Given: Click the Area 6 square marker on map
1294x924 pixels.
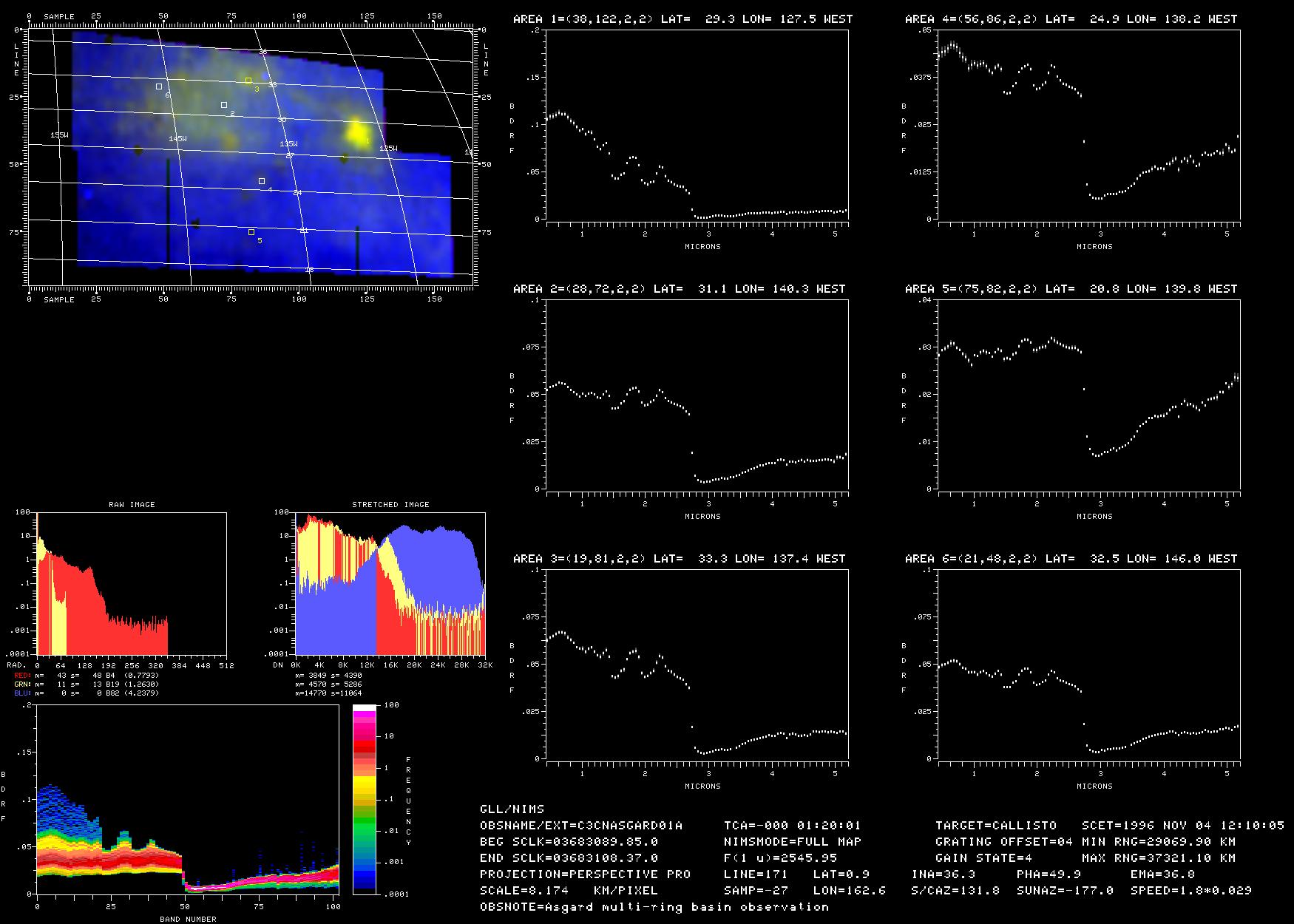Looking at the screenshot, I should tap(159, 86).
